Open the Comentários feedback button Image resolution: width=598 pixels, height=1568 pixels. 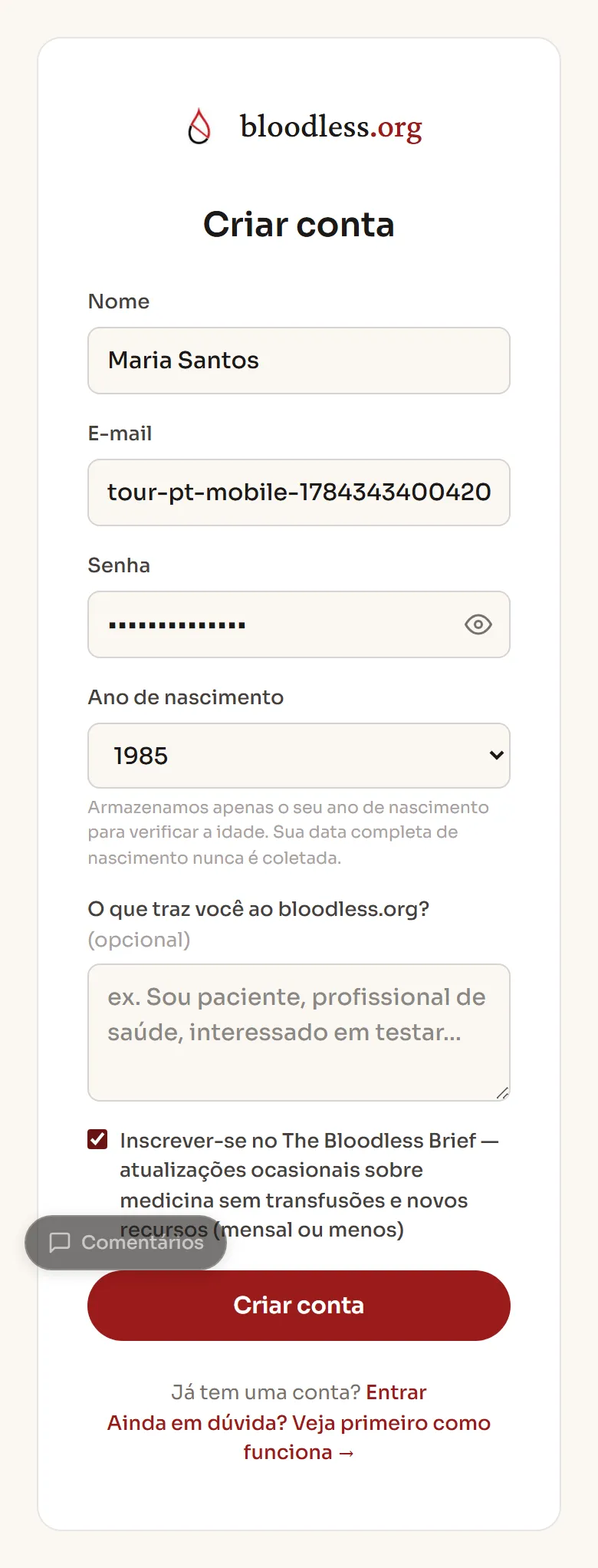pos(126,1242)
